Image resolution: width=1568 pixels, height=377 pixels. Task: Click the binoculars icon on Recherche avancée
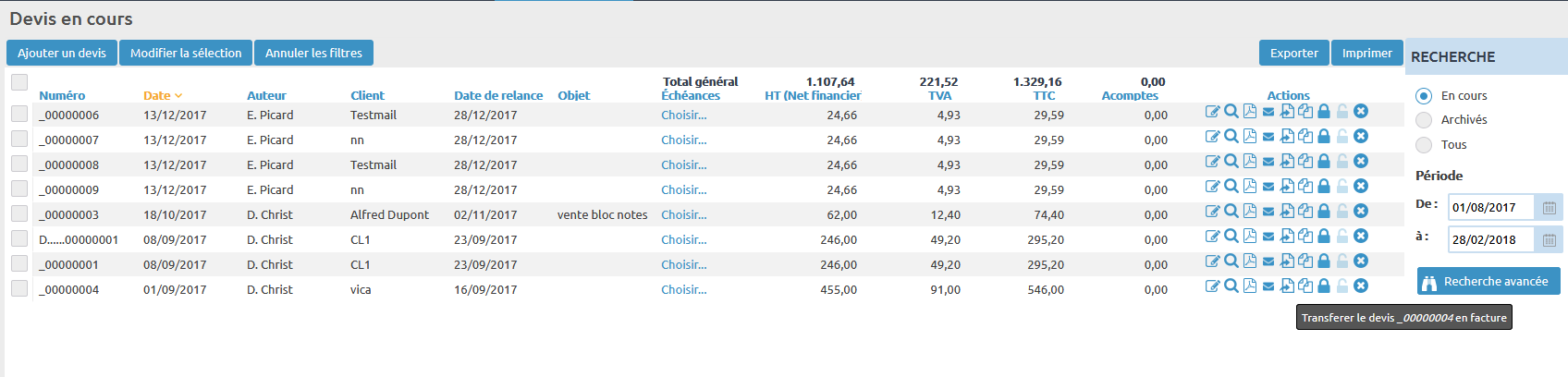point(1429,282)
